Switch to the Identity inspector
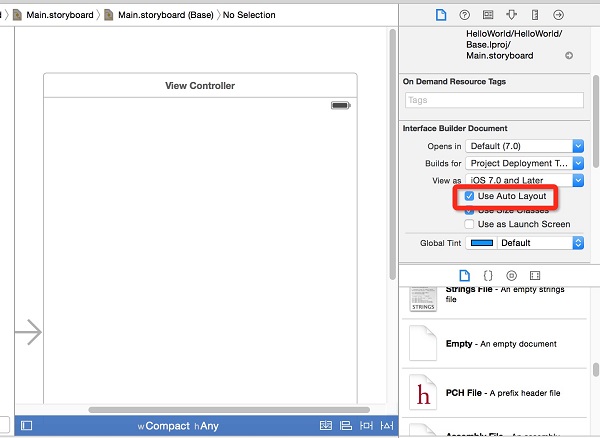 coord(488,15)
